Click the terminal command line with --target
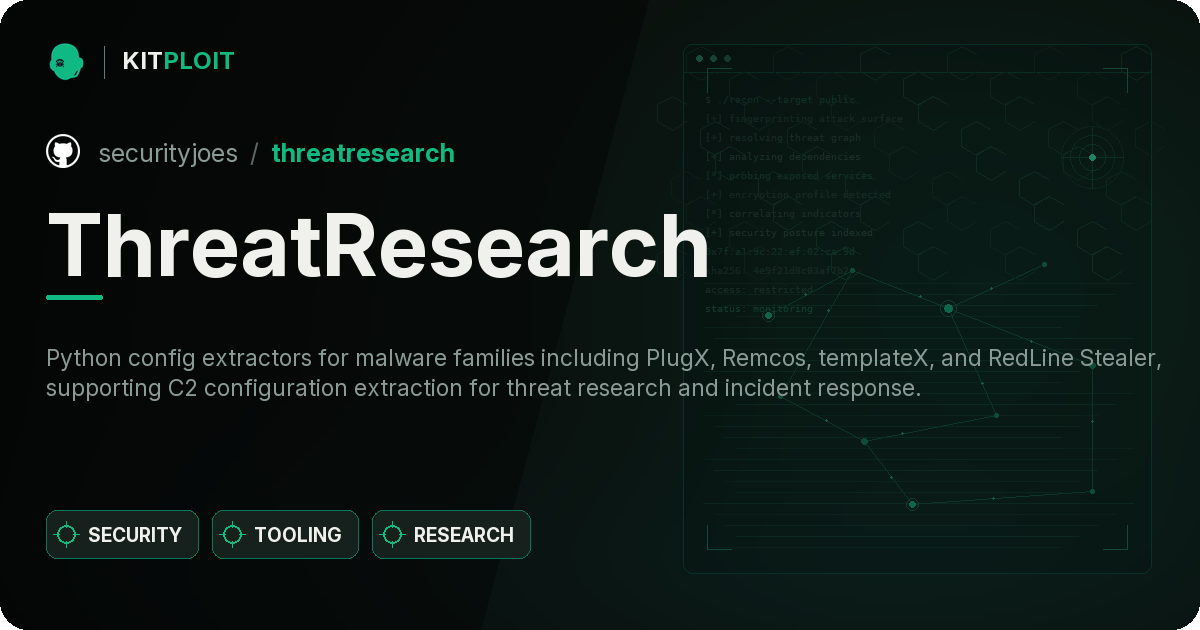Image resolution: width=1200 pixels, height=630 pixels. 781,100
